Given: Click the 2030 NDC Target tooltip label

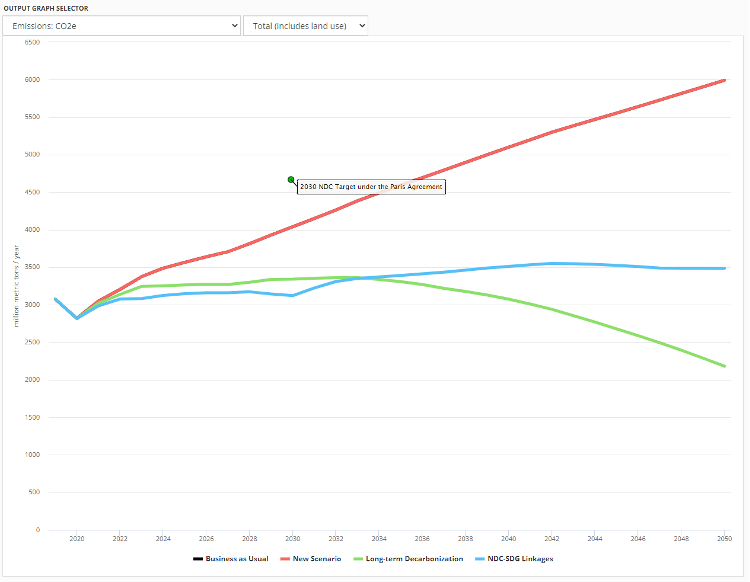Looking at the screenshot, I should 371,187.
